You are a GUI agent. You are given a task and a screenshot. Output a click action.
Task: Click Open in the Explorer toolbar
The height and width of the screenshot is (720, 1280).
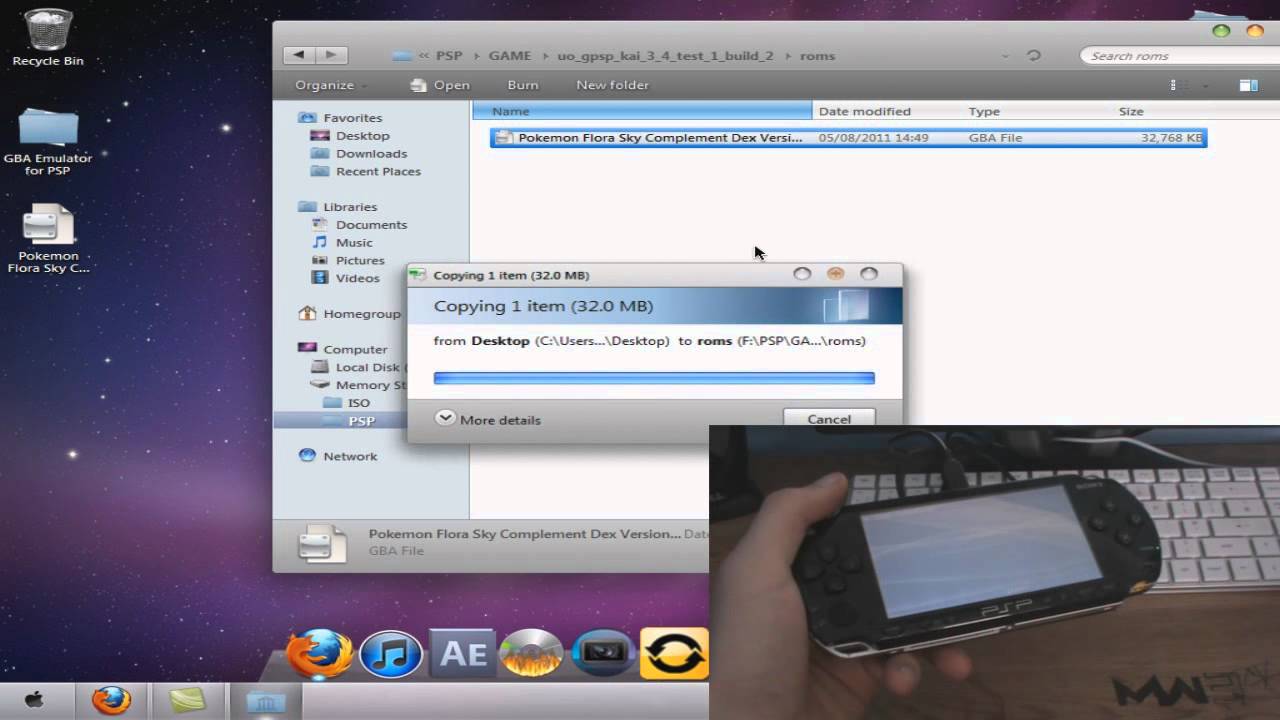click(x=440, y=85)
